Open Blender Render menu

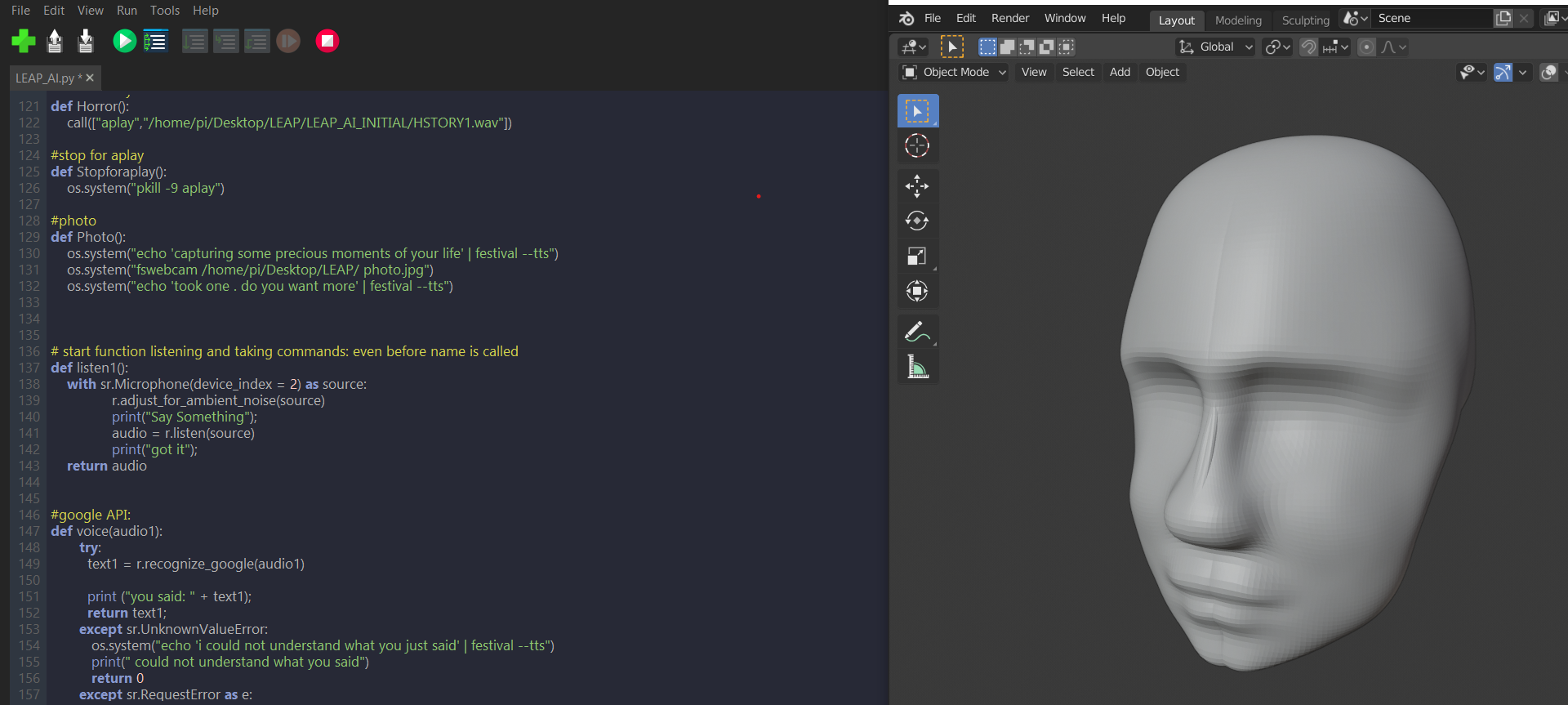1010,18
